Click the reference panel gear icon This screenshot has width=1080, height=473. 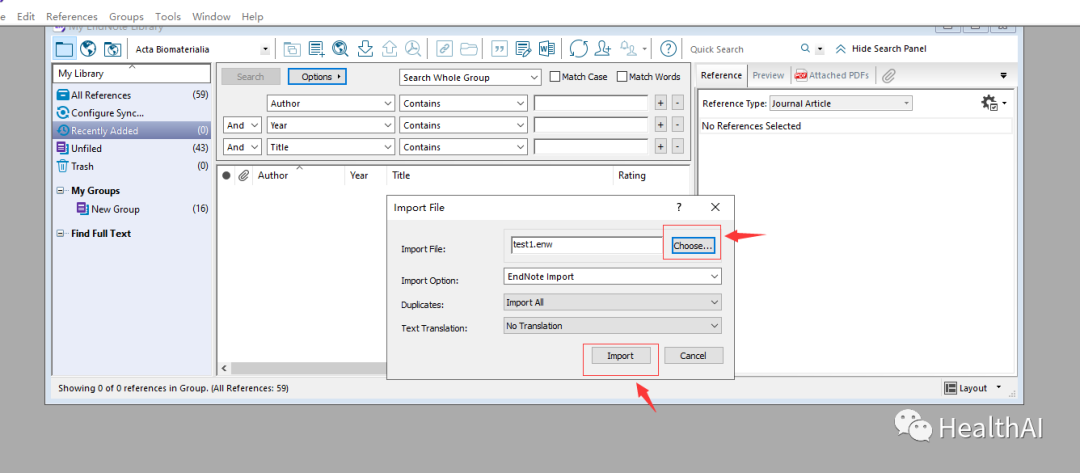[x=989, y=103]
